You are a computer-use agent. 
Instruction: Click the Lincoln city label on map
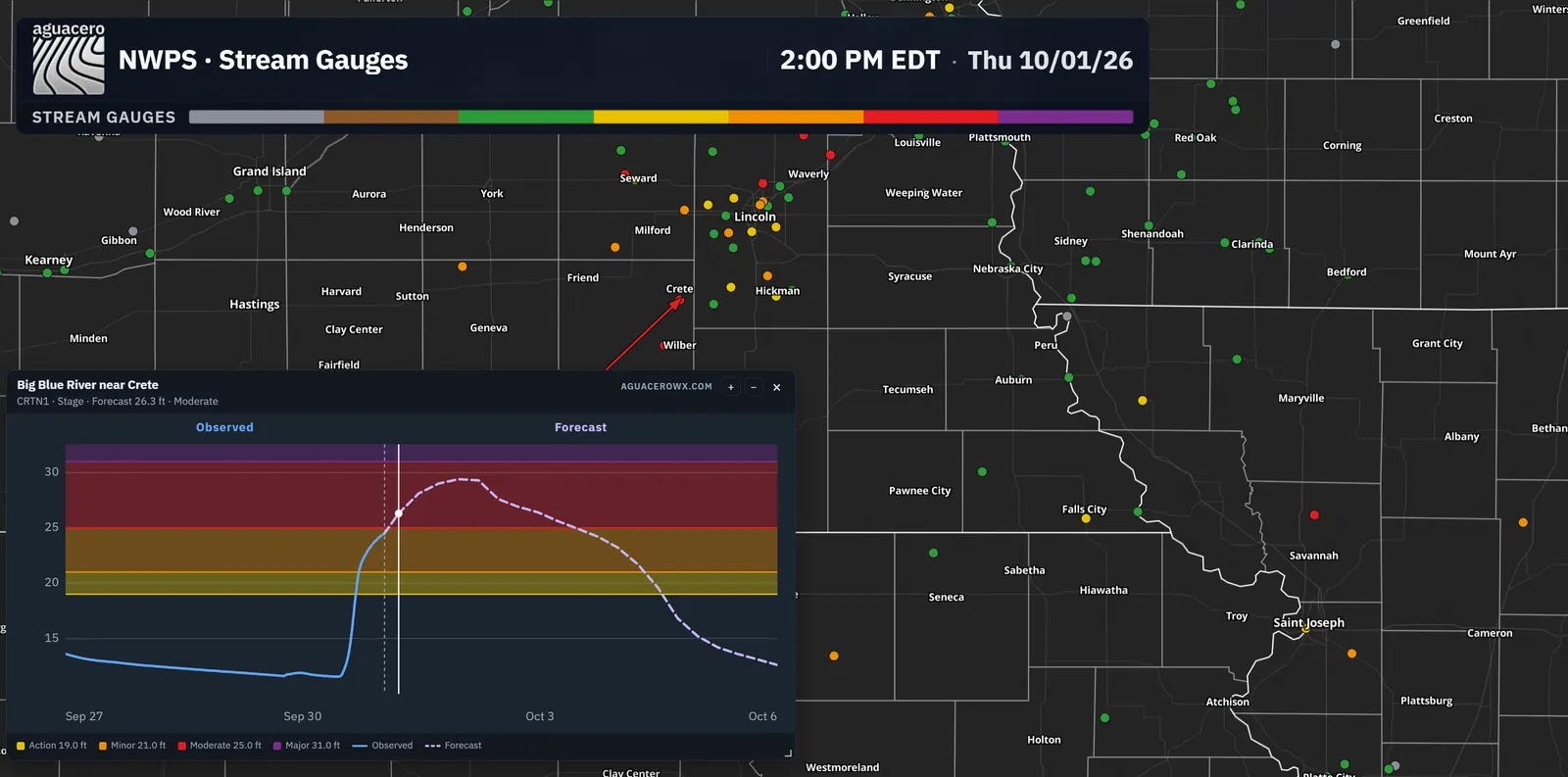click(755, 217)
